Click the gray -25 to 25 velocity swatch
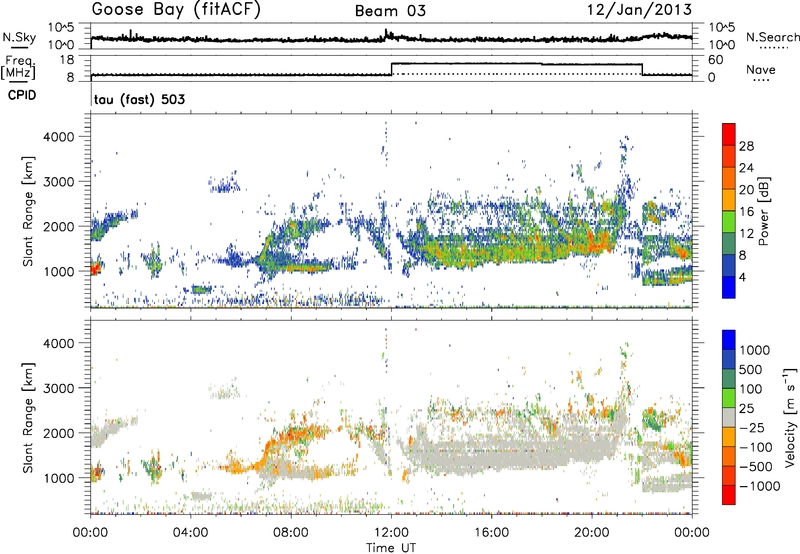The height and width of the screenshot is (554, 800). (x=729, y=417)
